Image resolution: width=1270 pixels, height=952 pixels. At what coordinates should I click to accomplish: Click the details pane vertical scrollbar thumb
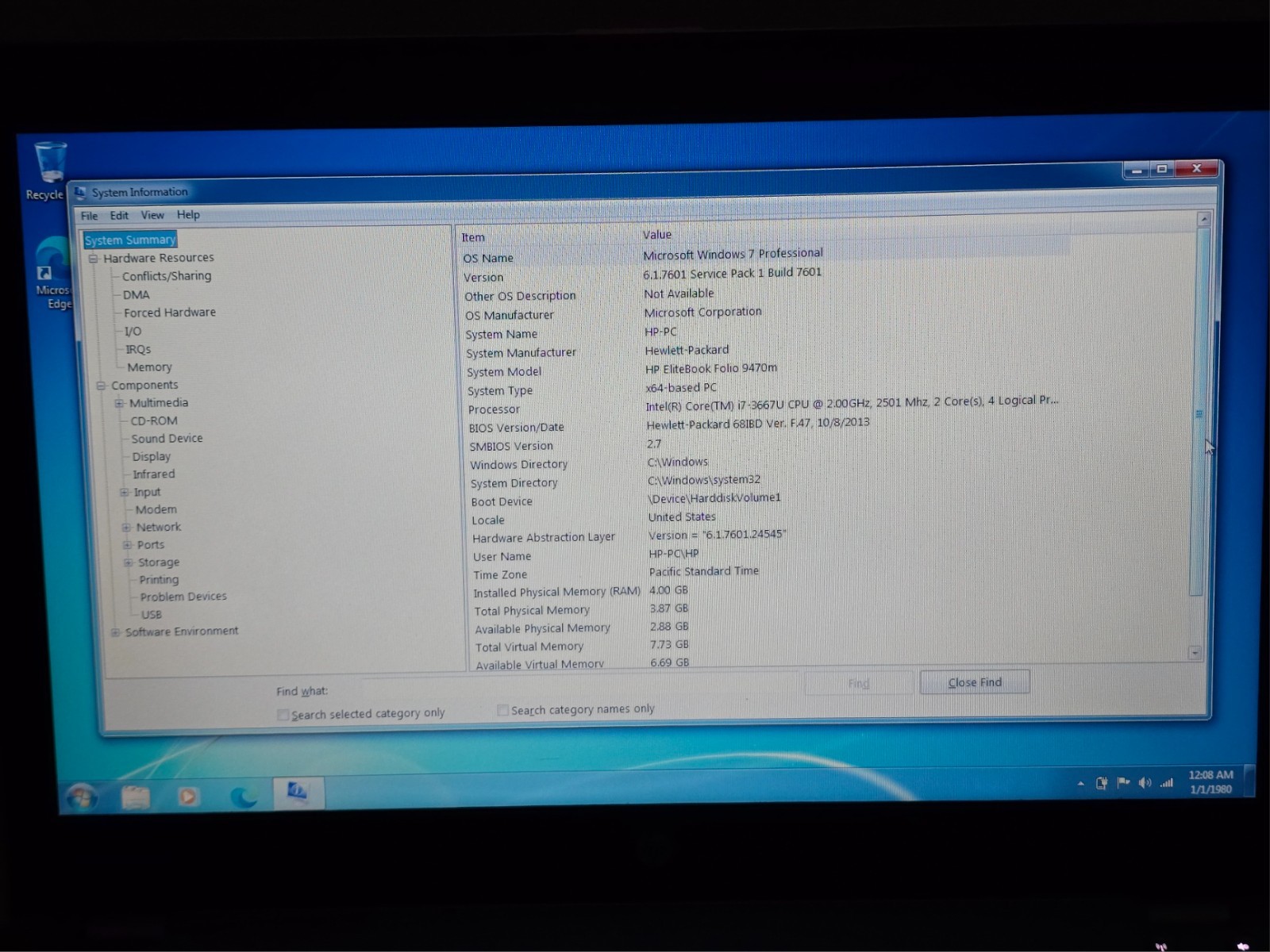click(x=1199, y=413)
